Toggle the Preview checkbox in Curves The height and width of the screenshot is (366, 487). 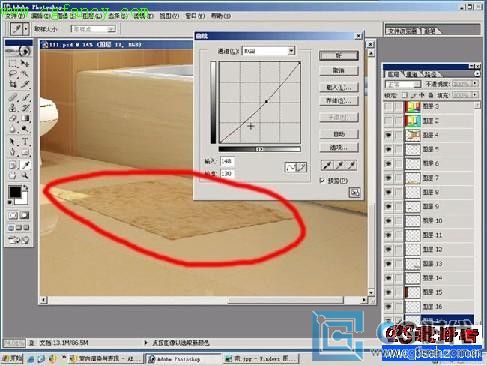tap(322, 180)
